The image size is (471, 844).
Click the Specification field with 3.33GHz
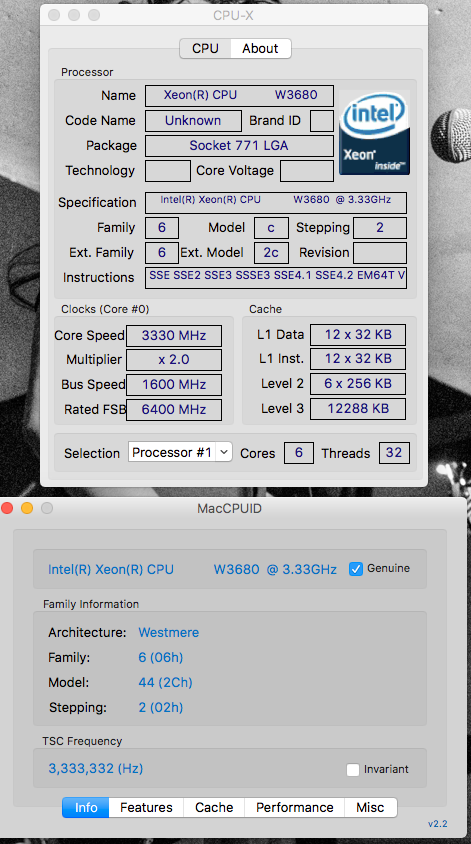[x=276, y=202]
